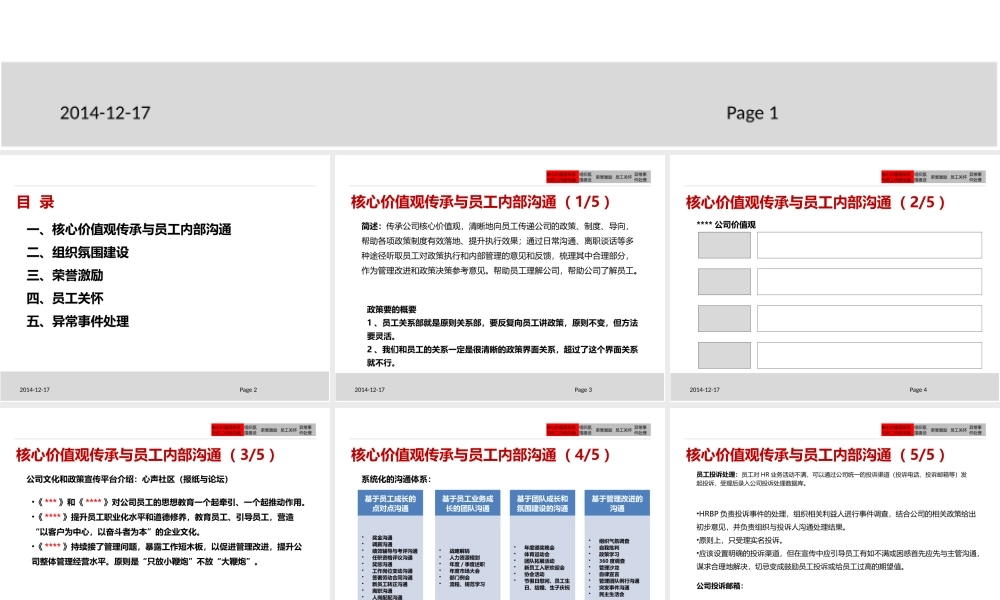Click column header 基于员工成长的点对点沟通

point(390,503)
